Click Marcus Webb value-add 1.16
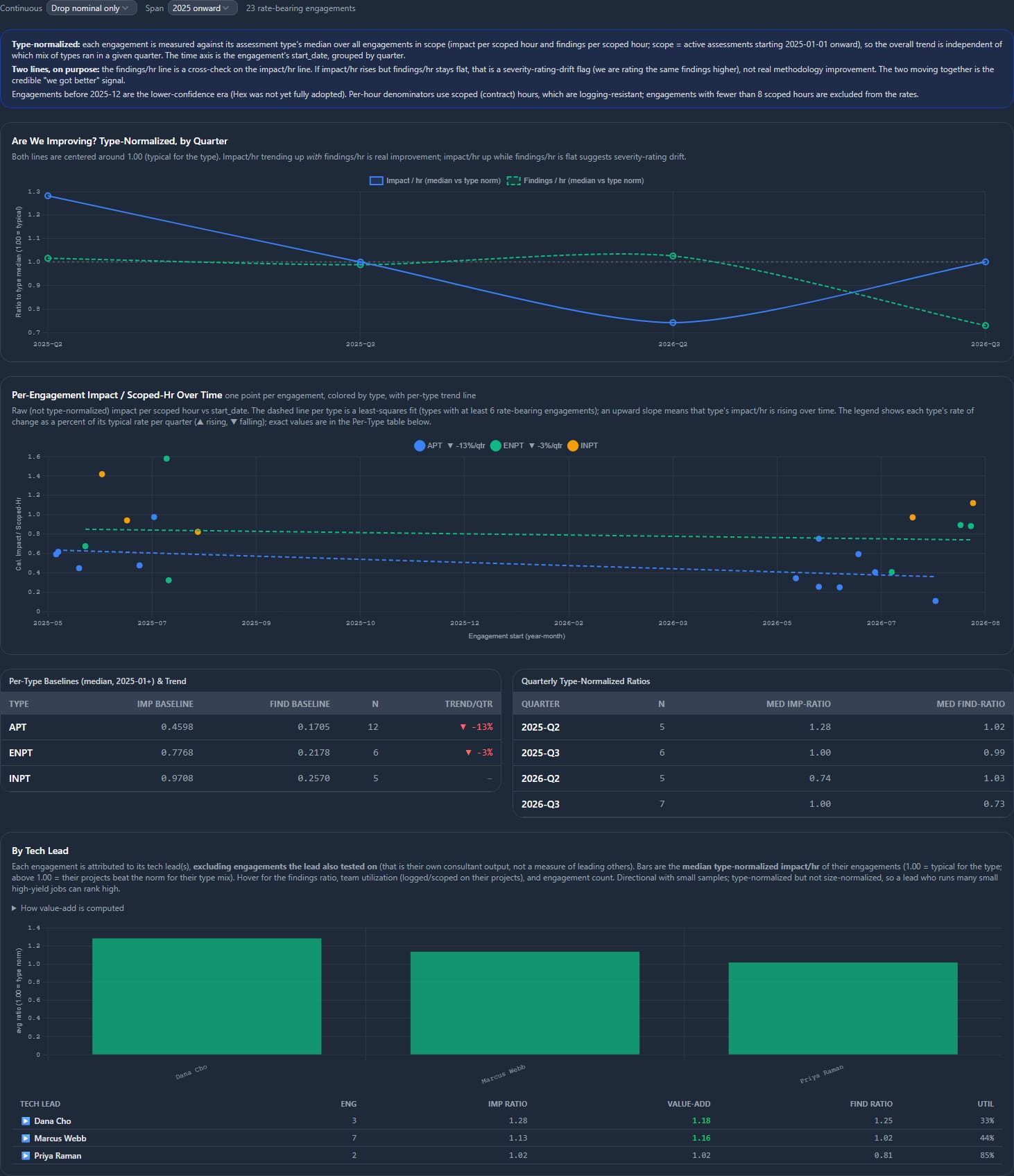Viewport: 1014px width, 1176px height. point(701,1139)
